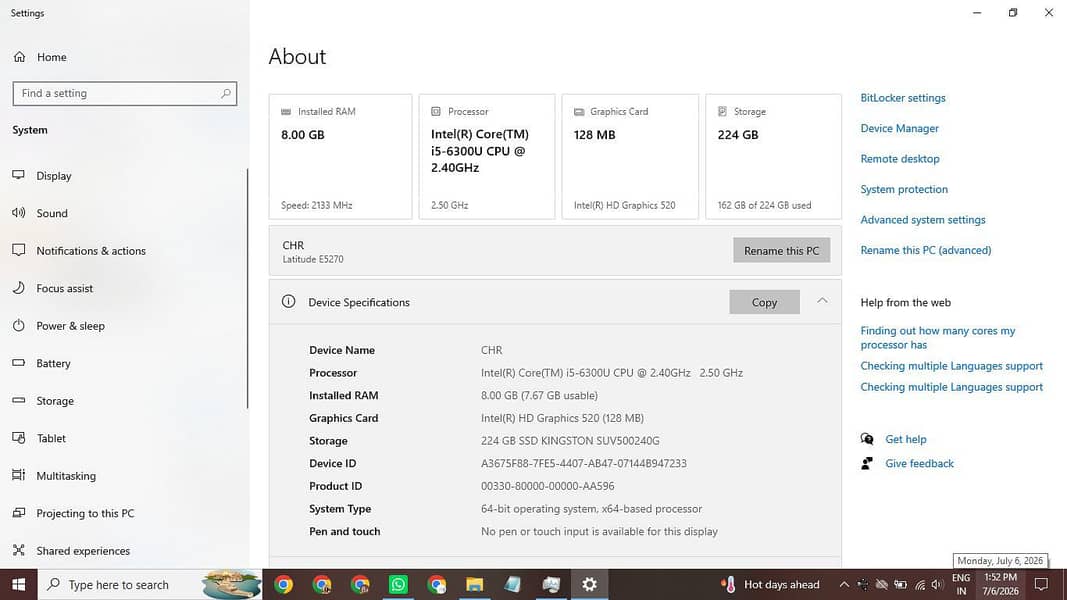1067x600 pixels.
Task: Click the Give feedback person icon
Action: point(867,463)
